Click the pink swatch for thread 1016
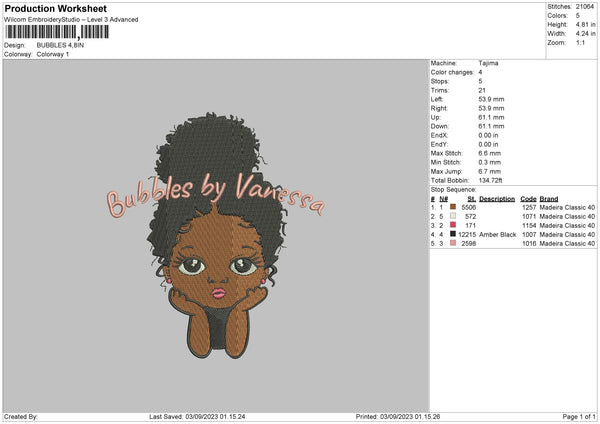This screenshot has height=424, width=600. click(x=453, y=243)
